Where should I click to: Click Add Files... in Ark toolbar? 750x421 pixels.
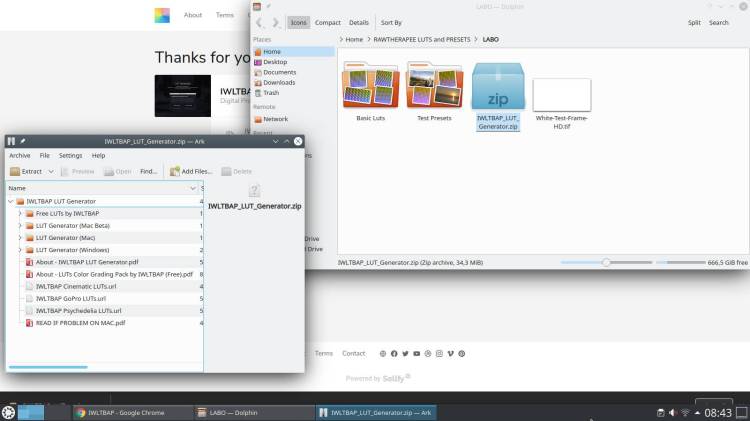191,171
